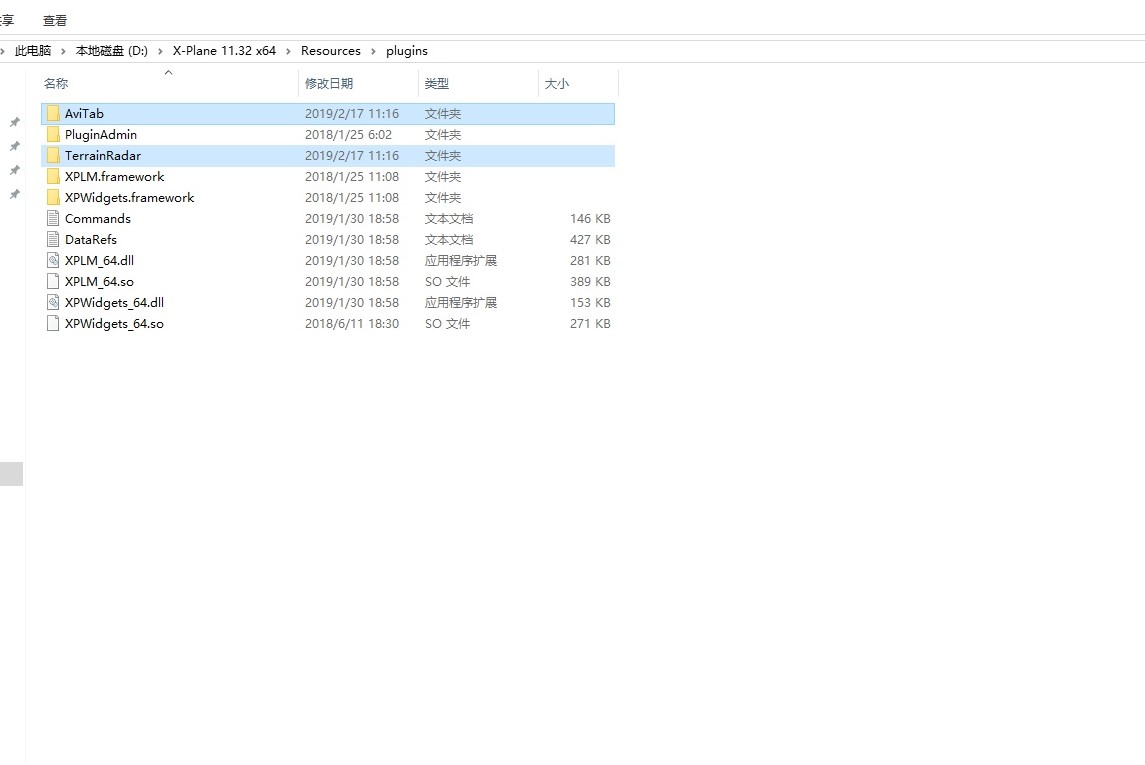Click the XPWidgets_64.dll file icon
The width and height of the screenshot is (1145, 765).
53,303
